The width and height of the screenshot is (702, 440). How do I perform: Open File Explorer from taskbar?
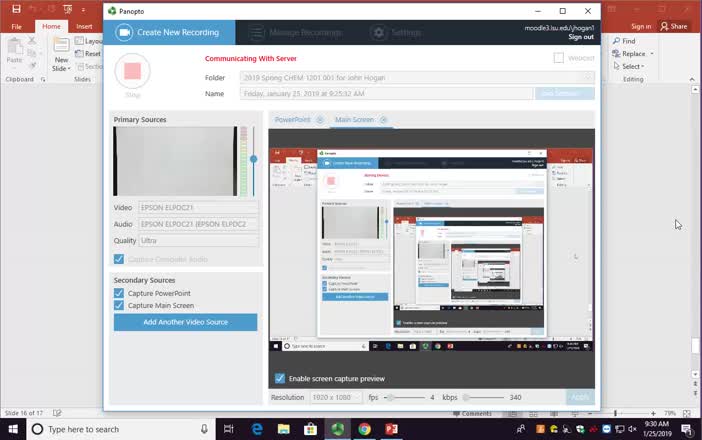pyautogui.click(x=283, y=429)
